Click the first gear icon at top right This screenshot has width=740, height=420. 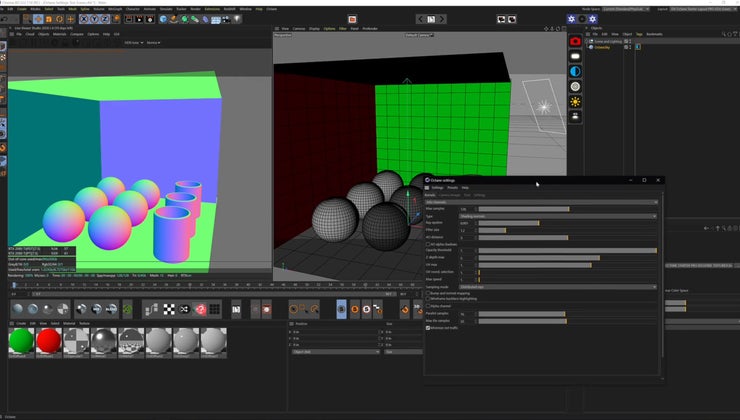click(572, 19)
